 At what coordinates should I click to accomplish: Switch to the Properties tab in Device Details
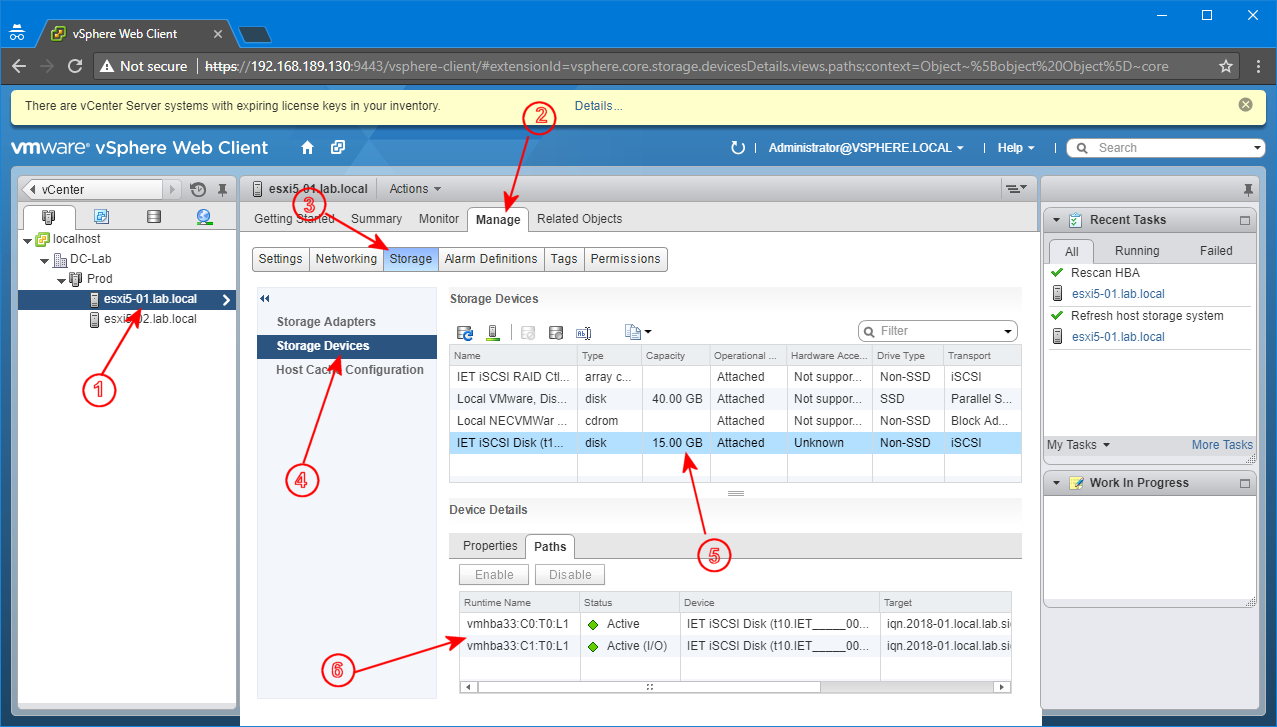coord(488,546)
